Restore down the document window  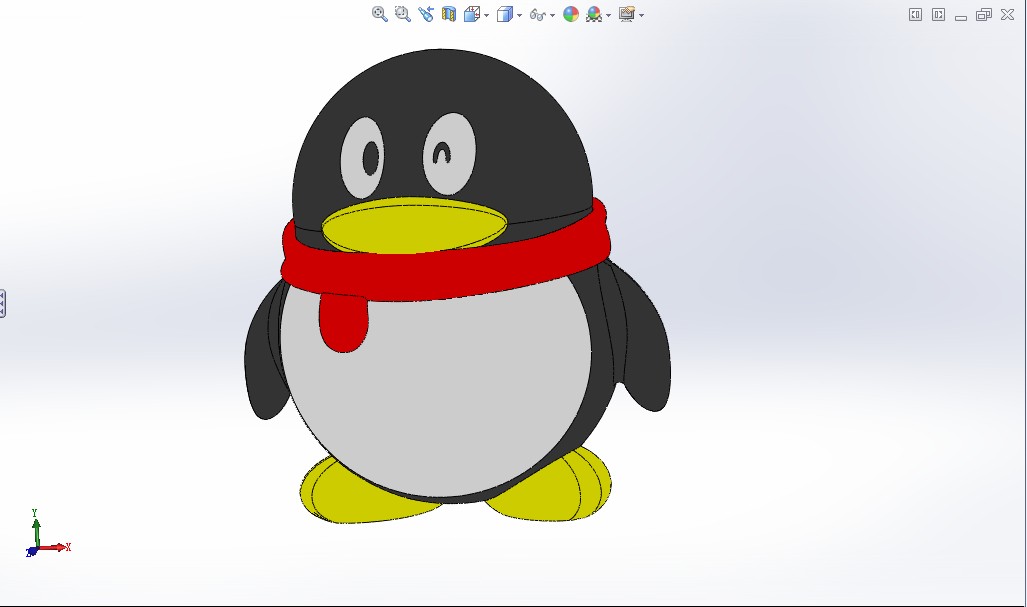pyautogui.click(x=984, y=14)
